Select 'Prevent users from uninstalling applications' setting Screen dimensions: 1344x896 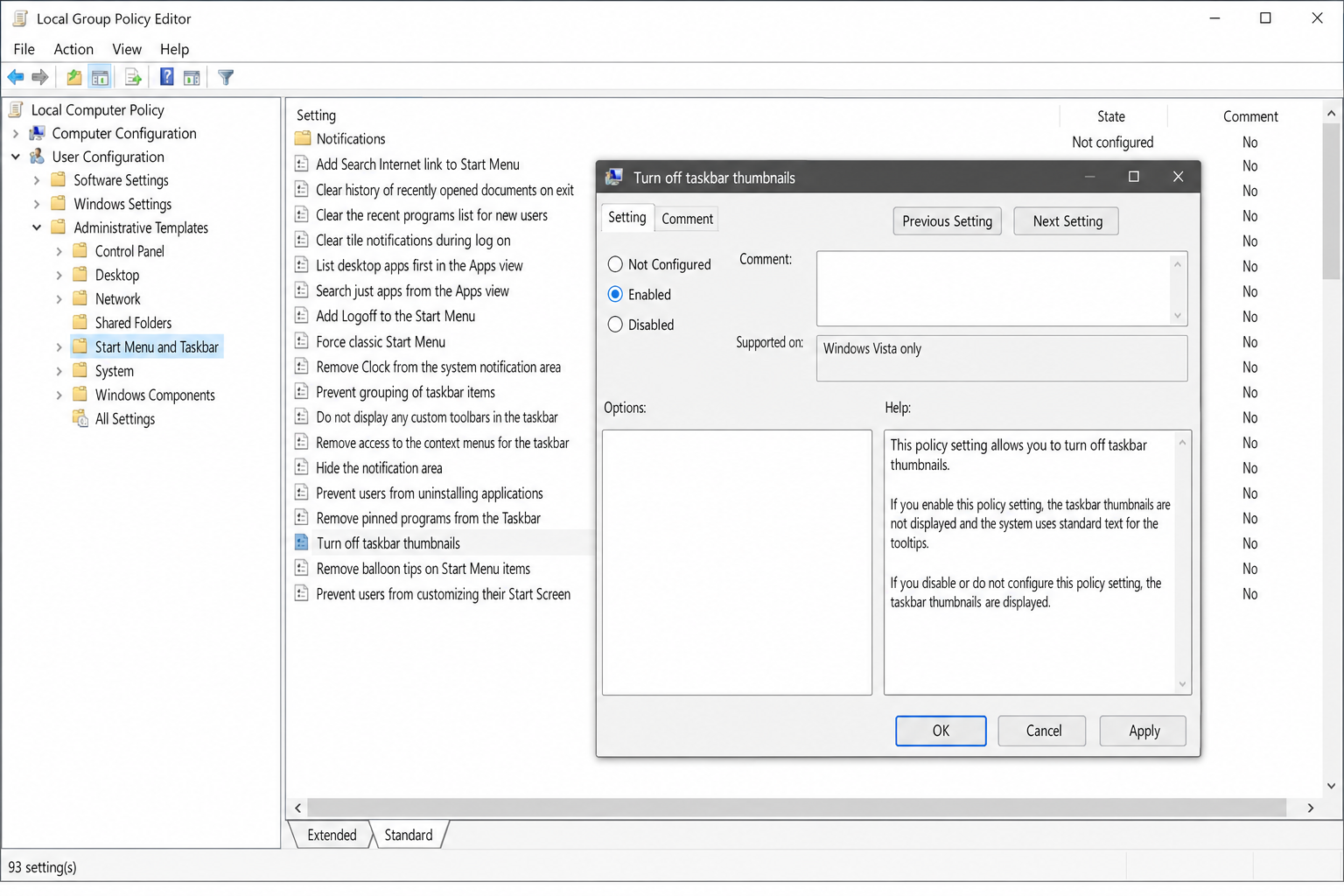click(x=429, y=493)
